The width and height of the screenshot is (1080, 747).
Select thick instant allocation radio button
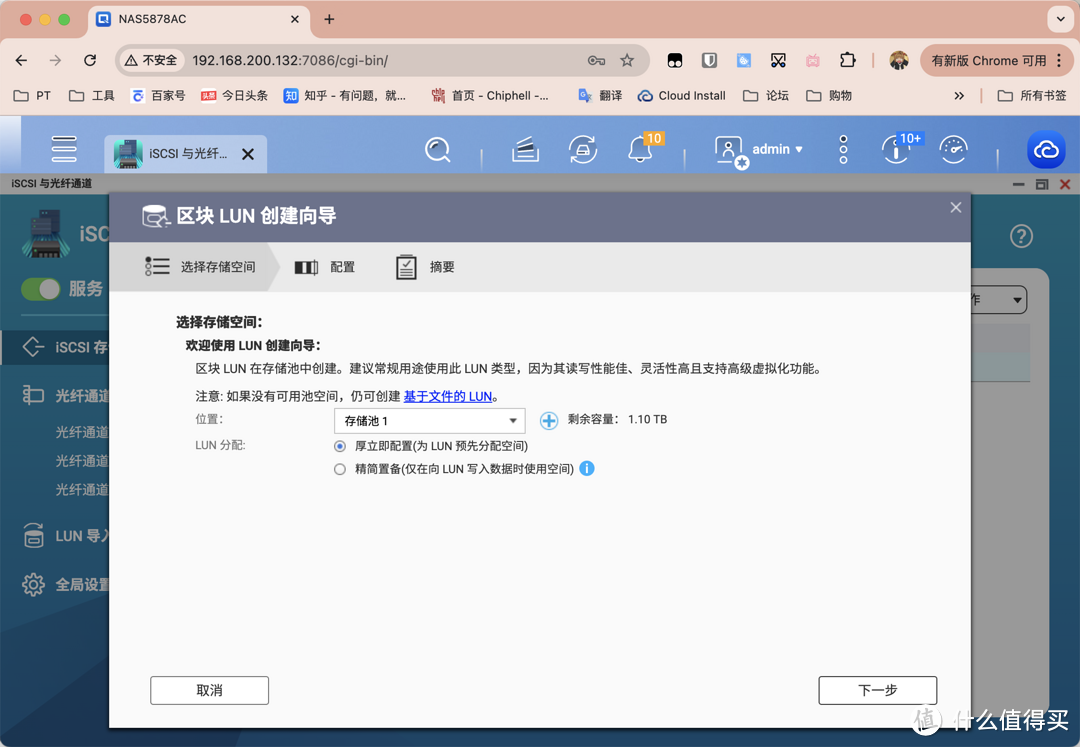pos(340,446)
